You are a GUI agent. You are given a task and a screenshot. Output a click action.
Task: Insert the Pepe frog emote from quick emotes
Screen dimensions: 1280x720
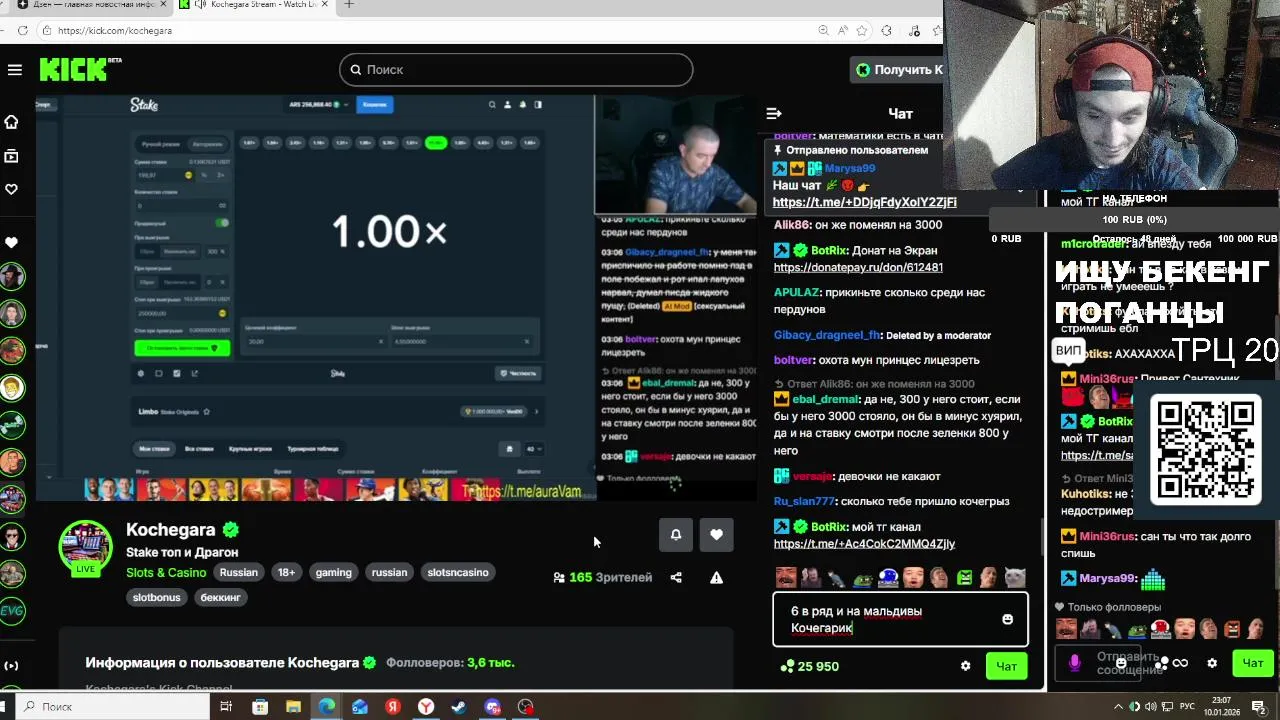point(863,577)
